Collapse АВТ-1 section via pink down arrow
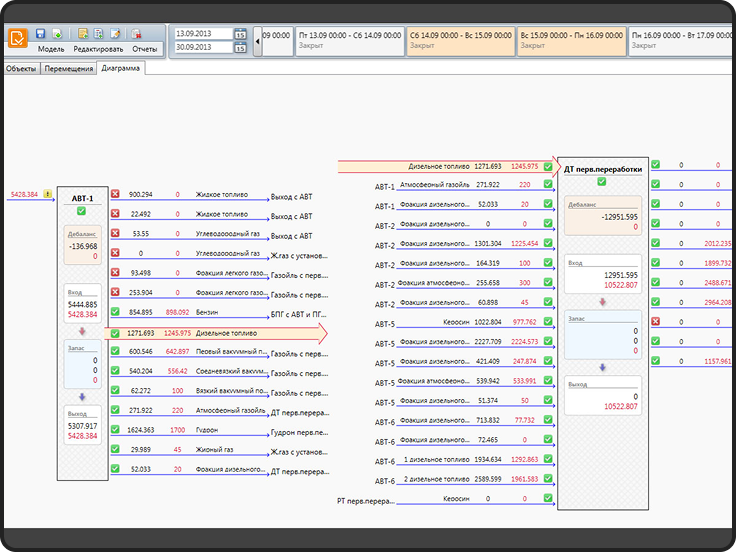The image size is (736, 552). [x=81, y=329]
